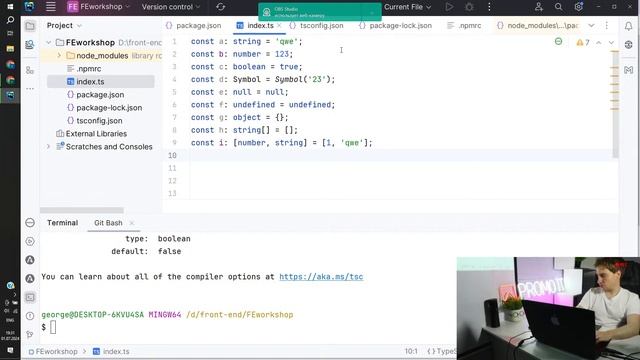
Task: Start debugging with the bug icon
Action: (x=469, y=7)
